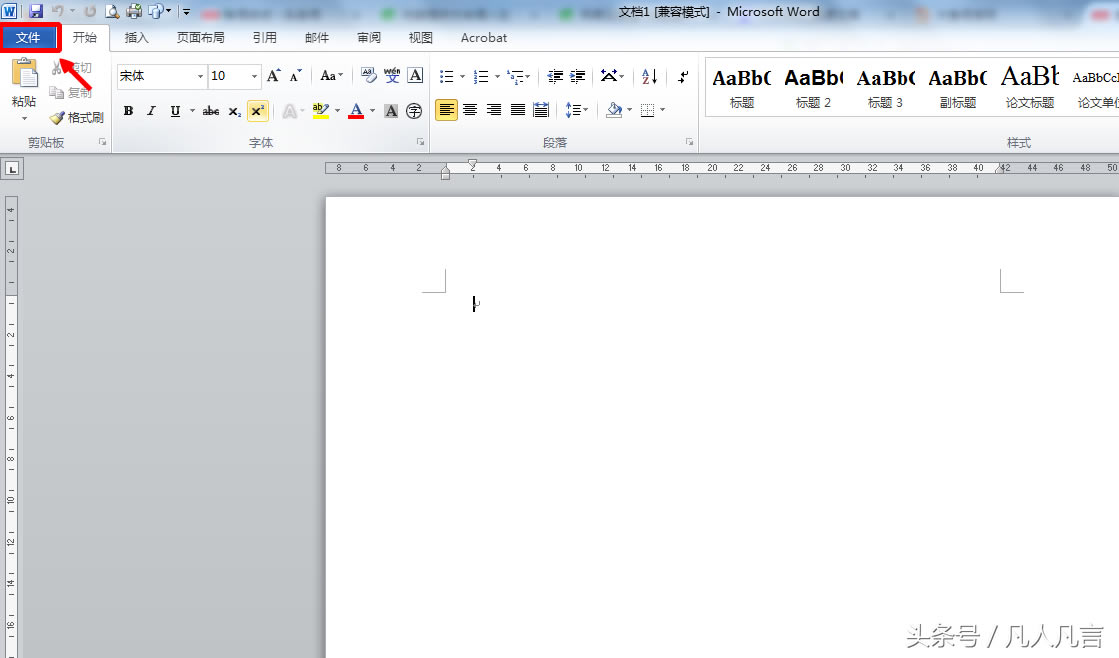Viewport: 1119px width, 658px height.
Task: Open the Distributed alignment icon
Action: 541,110
